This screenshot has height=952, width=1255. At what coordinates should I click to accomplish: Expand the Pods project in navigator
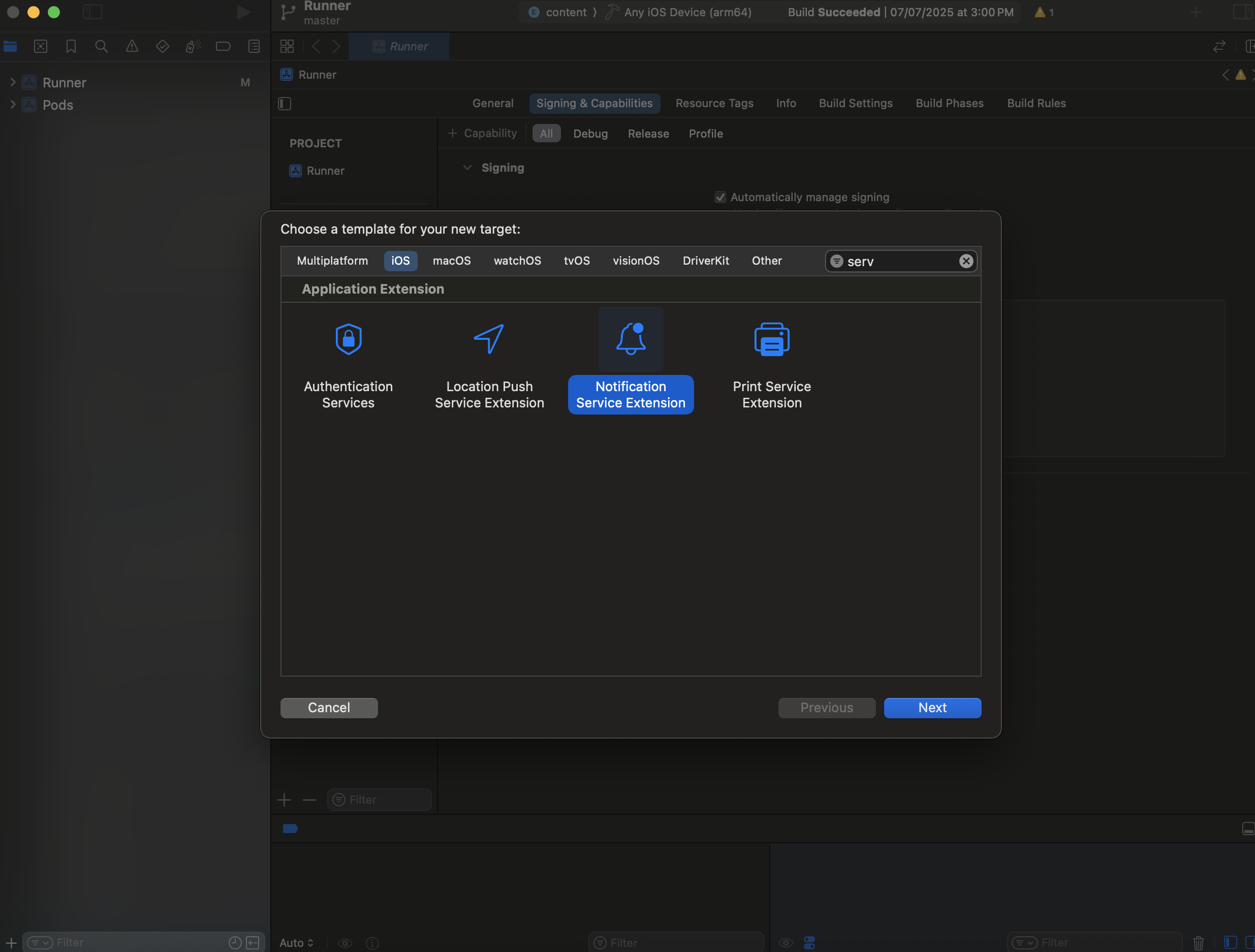pyautogui.click(x=13, y=104)
